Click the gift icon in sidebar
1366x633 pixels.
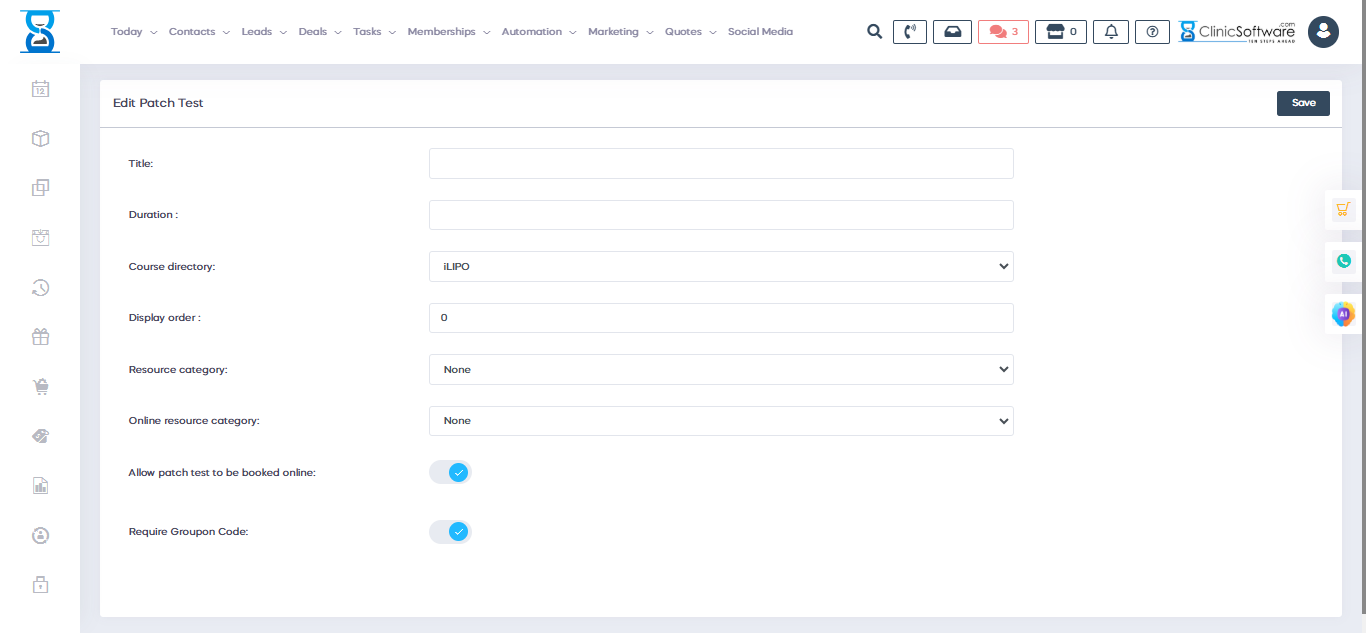click(x=40, y=337)
